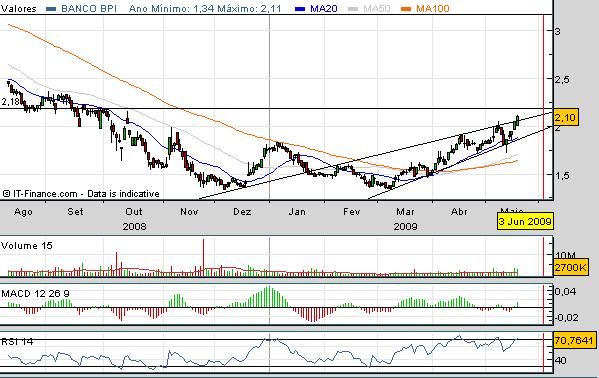Click the 40 RSI axis label
This screenshot has width=599, height=378.
tap(561, 360)
